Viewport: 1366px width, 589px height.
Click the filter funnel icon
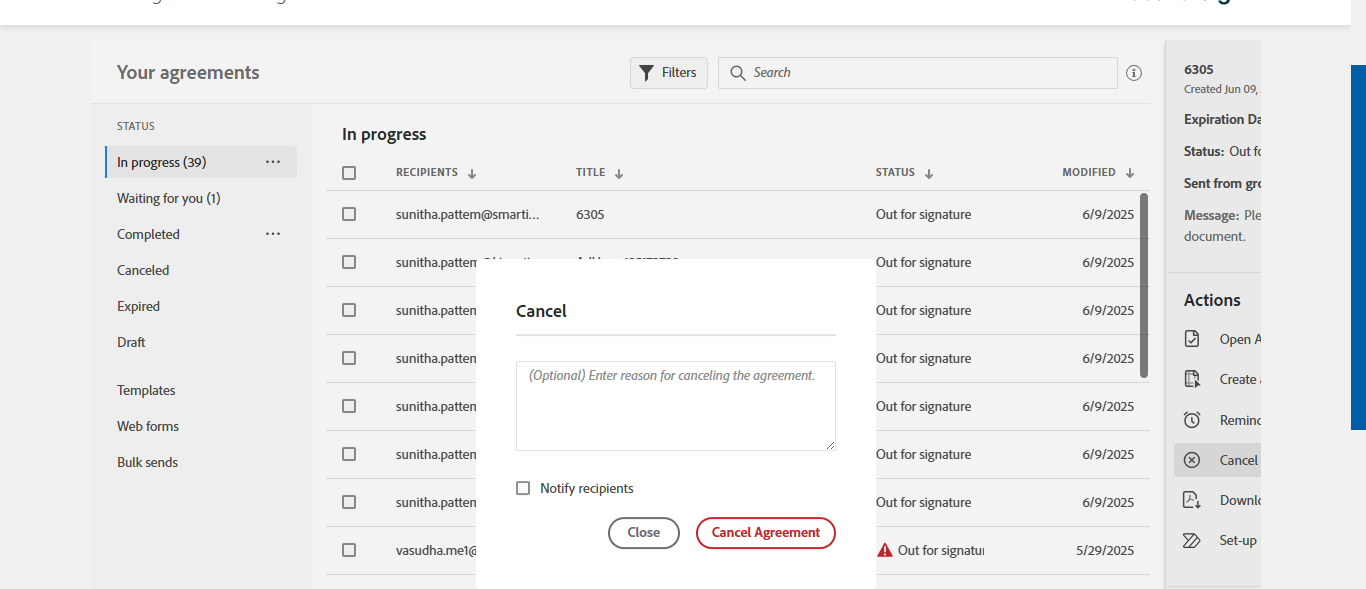(x=646, y=73)
